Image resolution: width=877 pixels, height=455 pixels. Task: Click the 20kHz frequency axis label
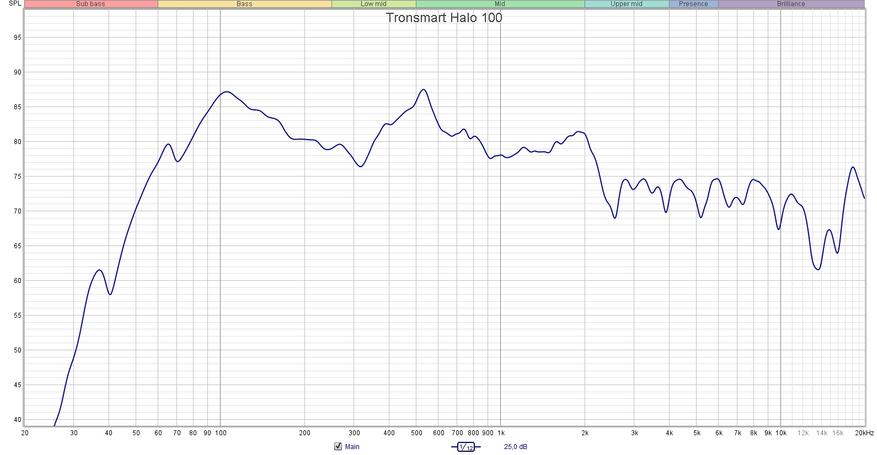click(x=864, y=433)
